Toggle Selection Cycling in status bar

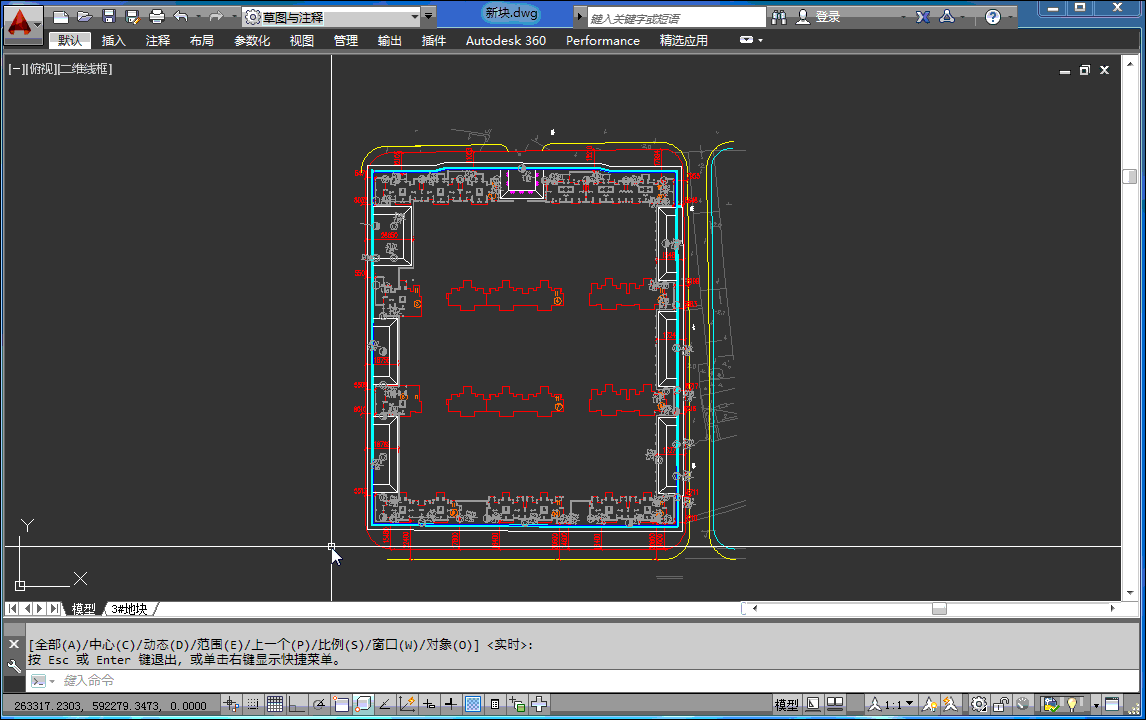tap(517, 705)
